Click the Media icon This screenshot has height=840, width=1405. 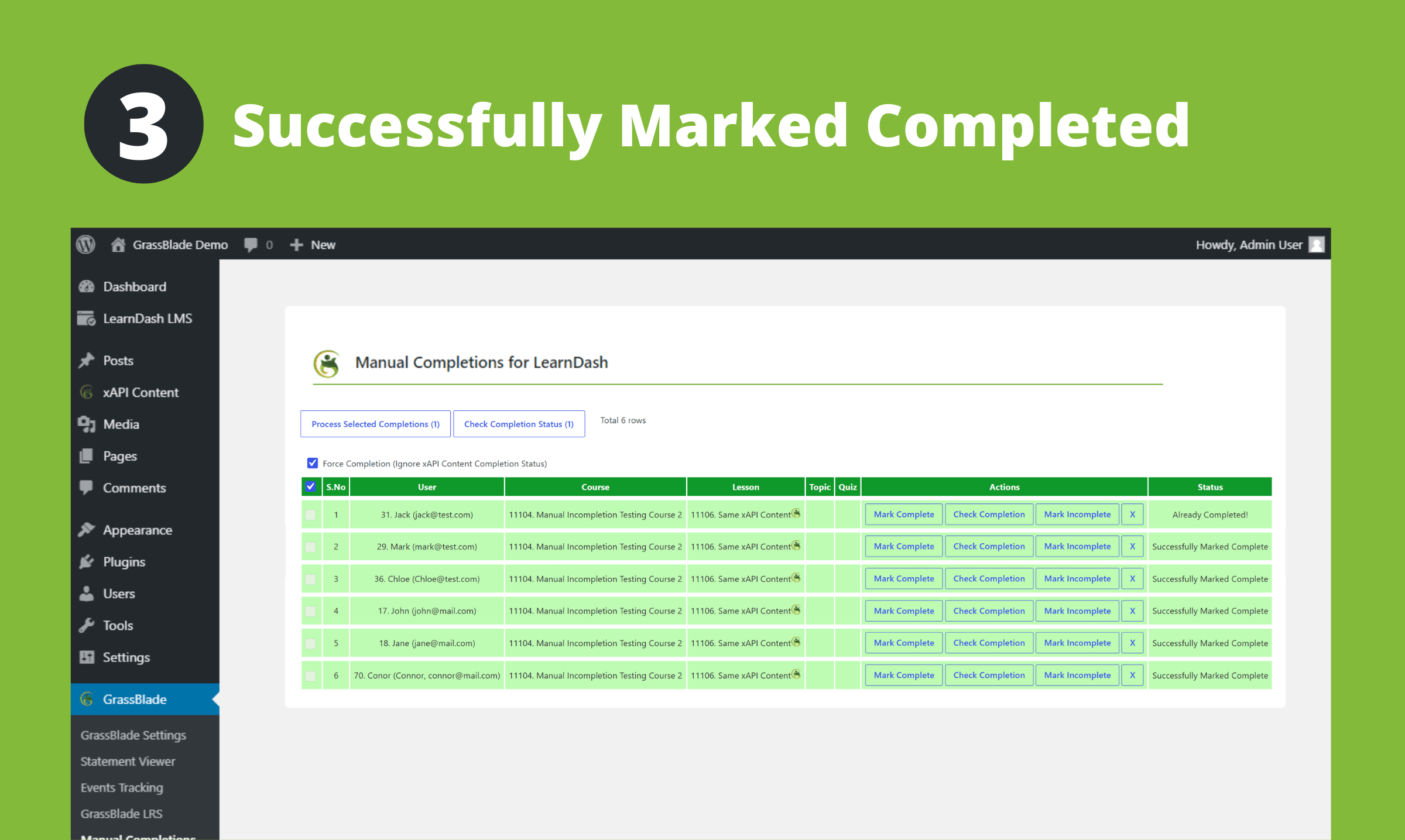[87, 424]
